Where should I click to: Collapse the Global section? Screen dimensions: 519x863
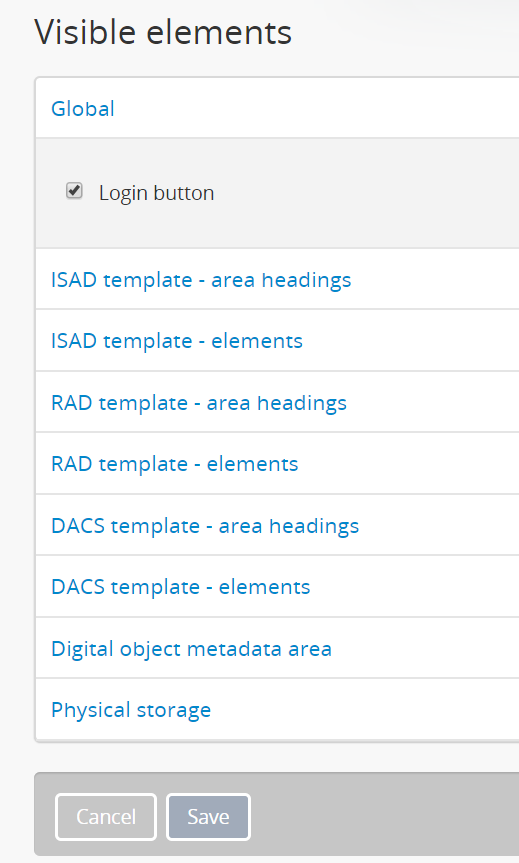83,108
